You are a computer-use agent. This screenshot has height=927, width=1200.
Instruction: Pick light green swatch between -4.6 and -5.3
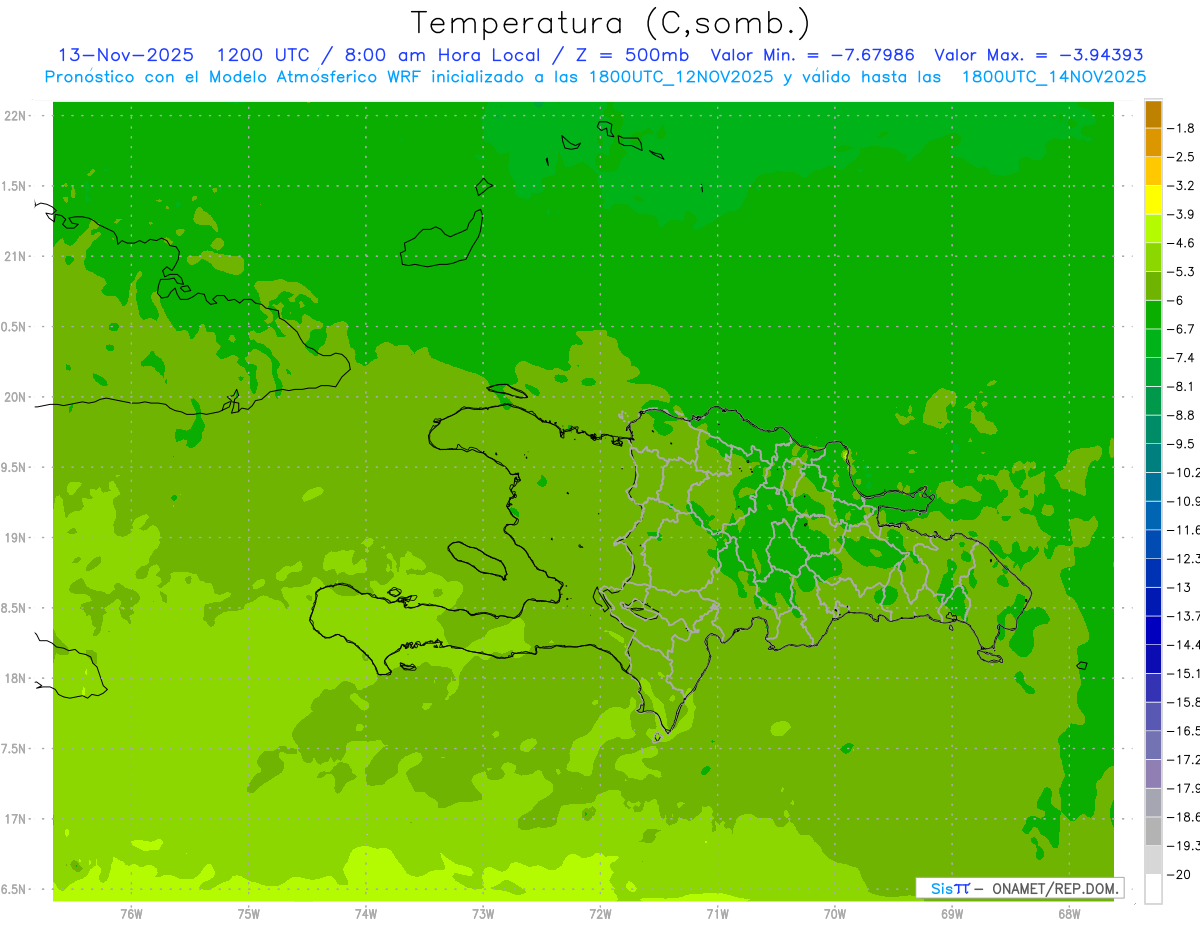pos(1153,257)
